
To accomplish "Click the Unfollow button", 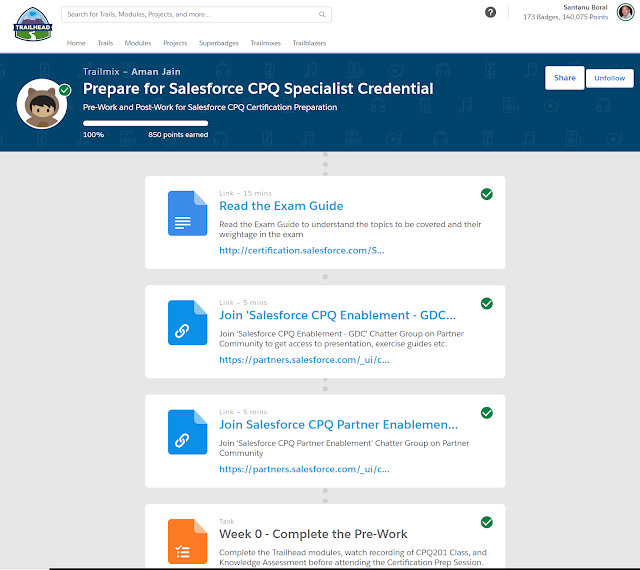I will click(609, 78).
